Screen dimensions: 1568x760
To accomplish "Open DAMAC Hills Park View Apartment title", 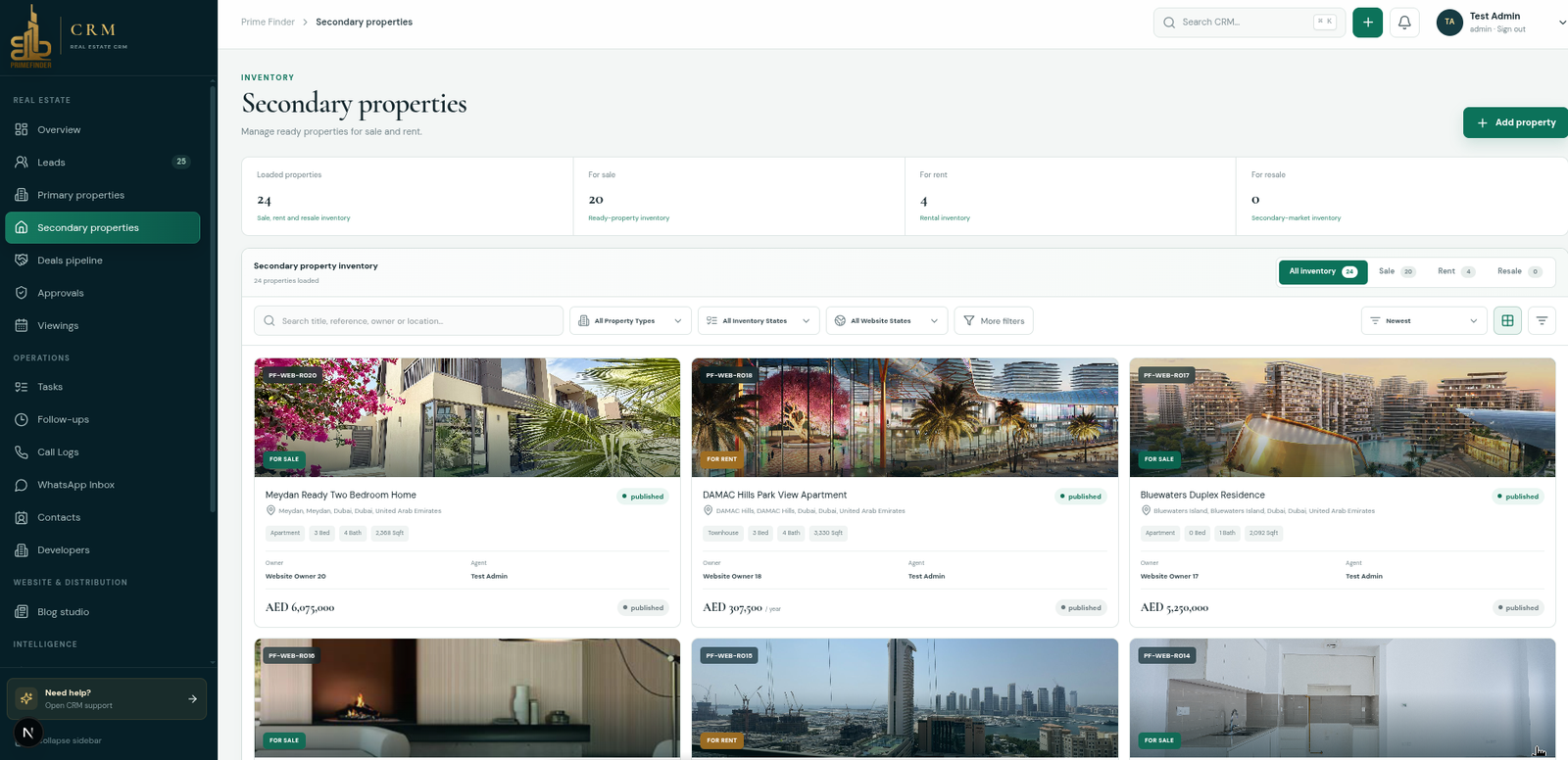I will [774, 495].
